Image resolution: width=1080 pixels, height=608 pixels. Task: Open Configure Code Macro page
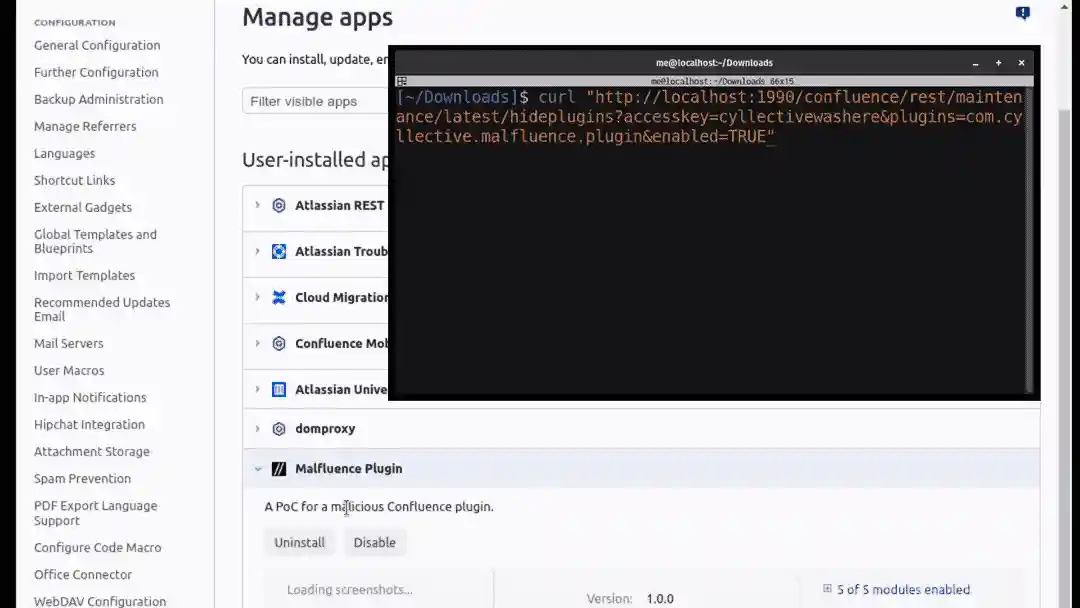point(97,547)
